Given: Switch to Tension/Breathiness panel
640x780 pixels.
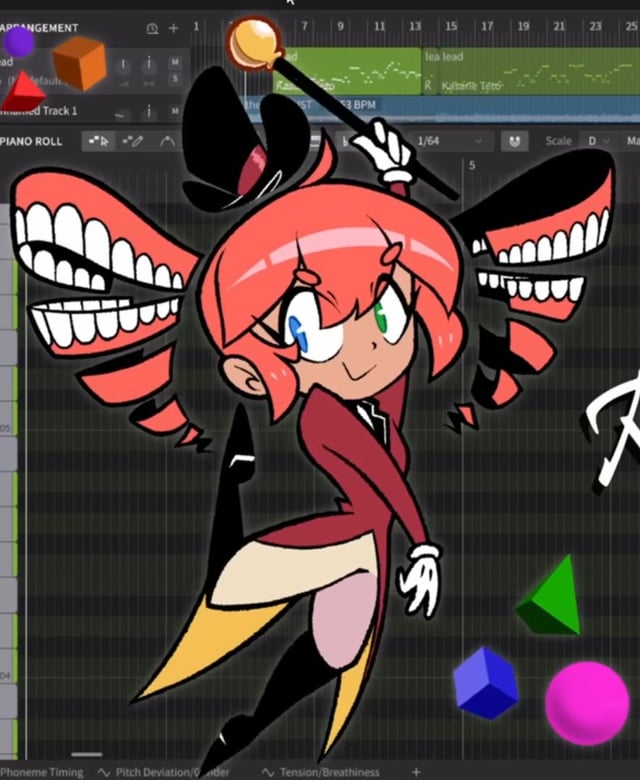Looking at the screenshot, I should pos(321,772).
